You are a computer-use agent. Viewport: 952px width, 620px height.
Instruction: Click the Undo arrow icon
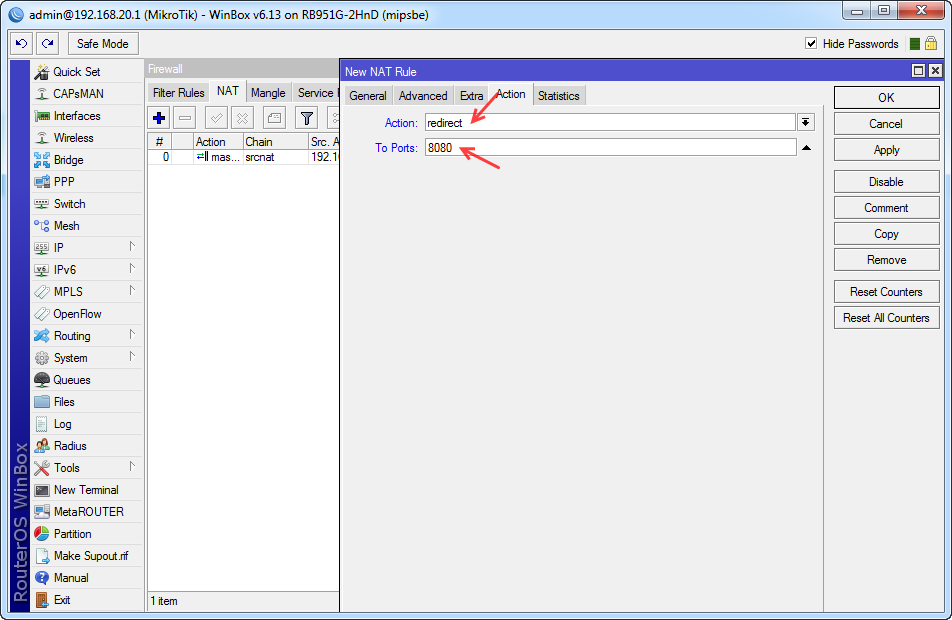(22, 44)
